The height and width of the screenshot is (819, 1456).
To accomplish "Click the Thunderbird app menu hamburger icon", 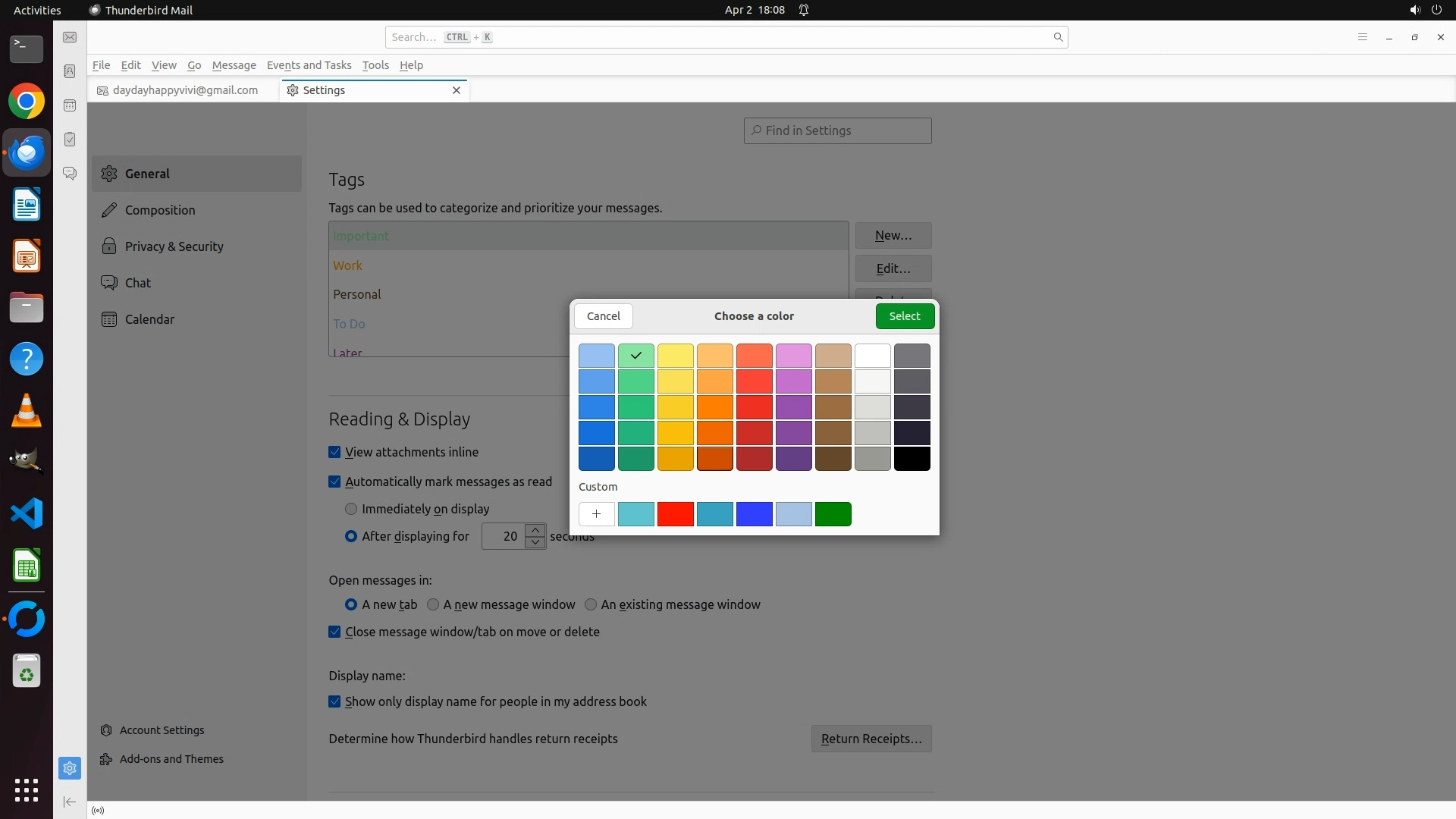I will [1362, 37].
